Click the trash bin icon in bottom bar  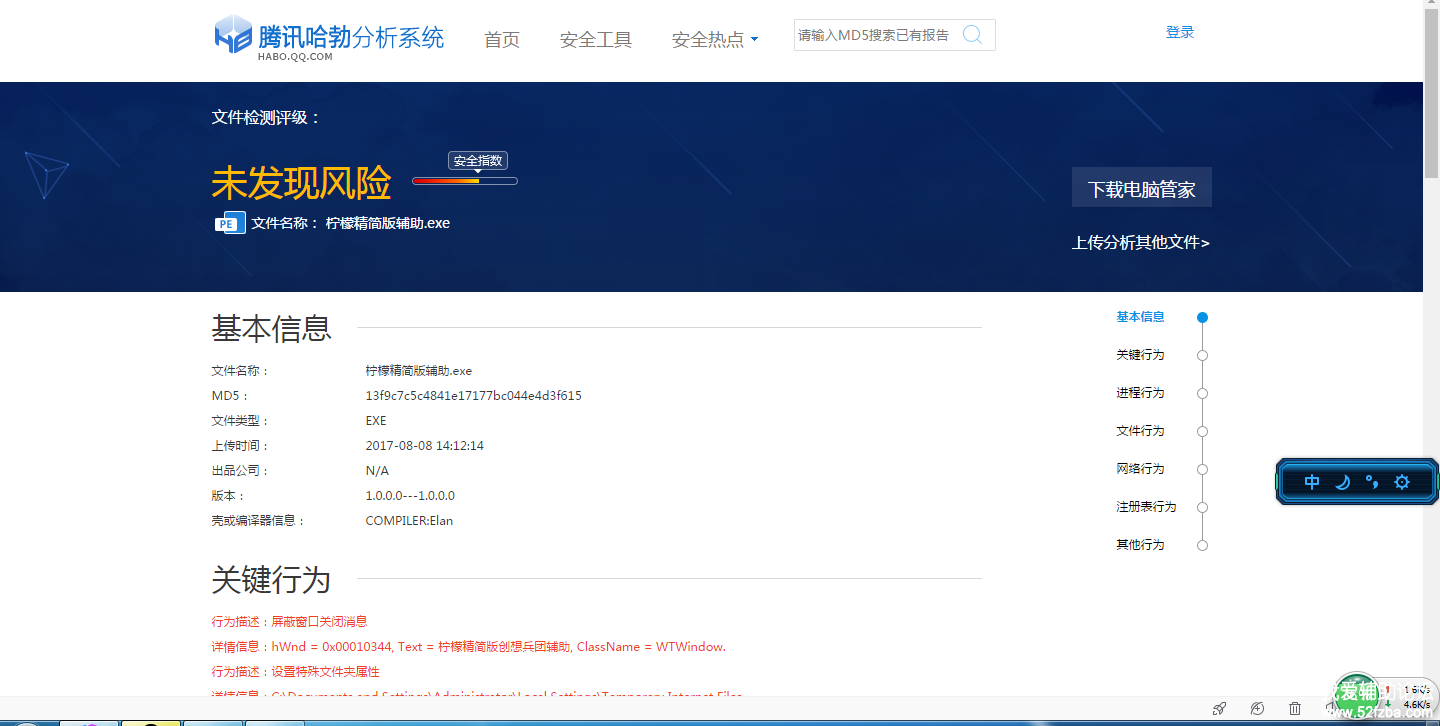tap(1295, 708)
